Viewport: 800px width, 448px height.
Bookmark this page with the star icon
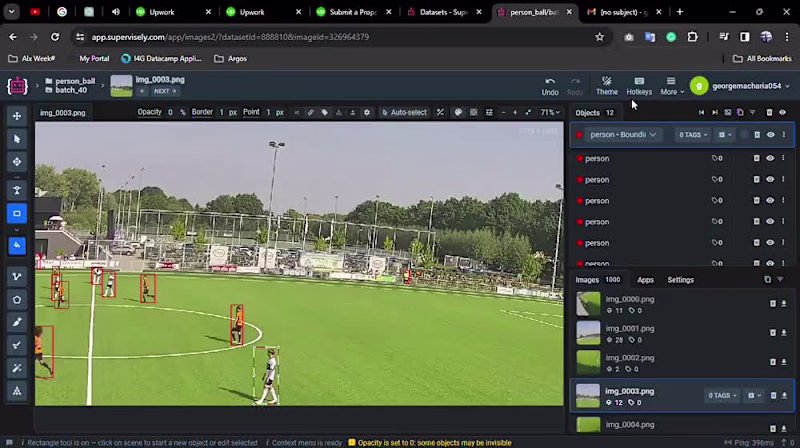point(599,37)
